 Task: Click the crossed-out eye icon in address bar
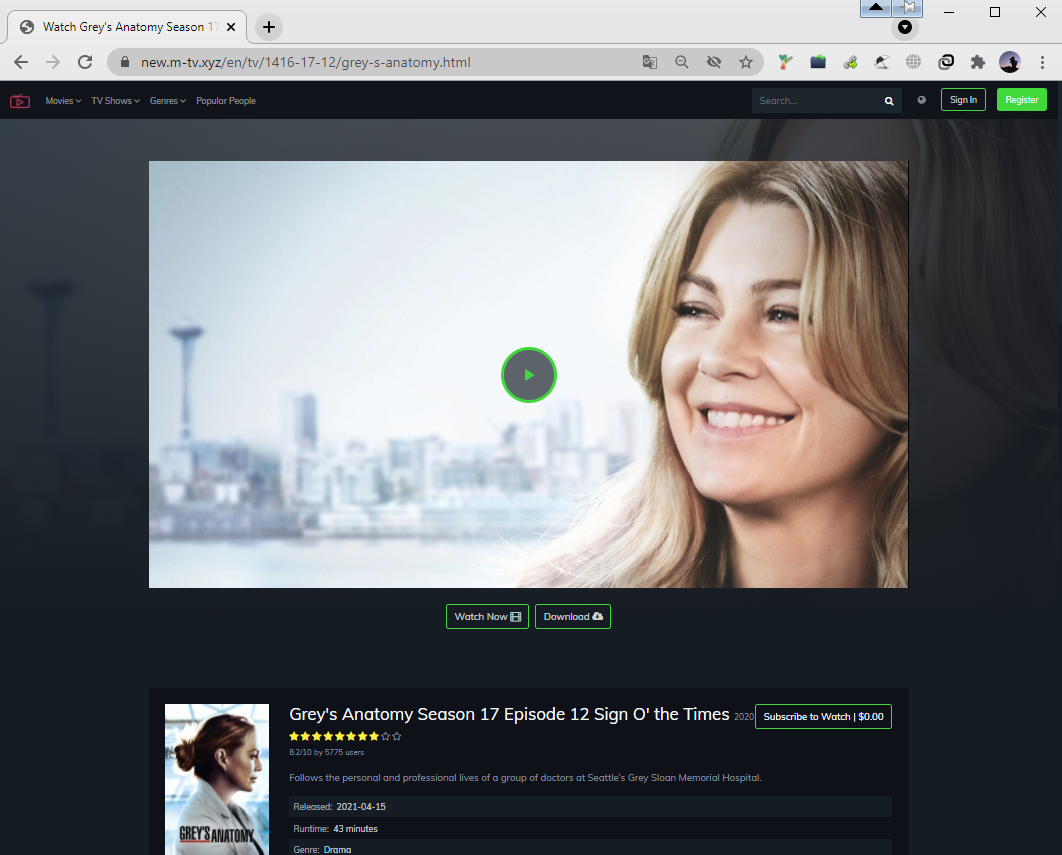pos(714,62)
